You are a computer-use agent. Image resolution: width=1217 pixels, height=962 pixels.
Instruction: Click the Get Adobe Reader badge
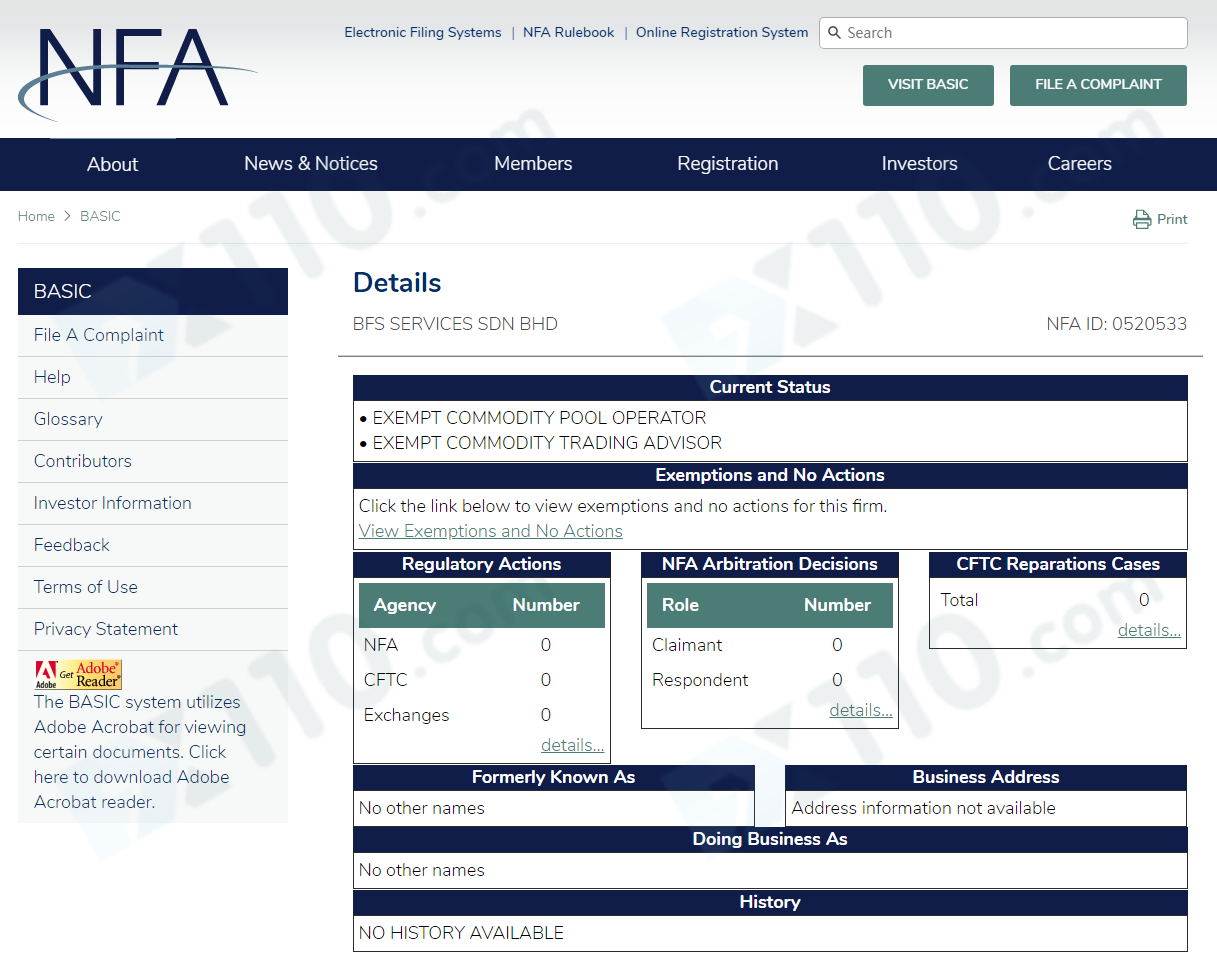pos(78,675)
